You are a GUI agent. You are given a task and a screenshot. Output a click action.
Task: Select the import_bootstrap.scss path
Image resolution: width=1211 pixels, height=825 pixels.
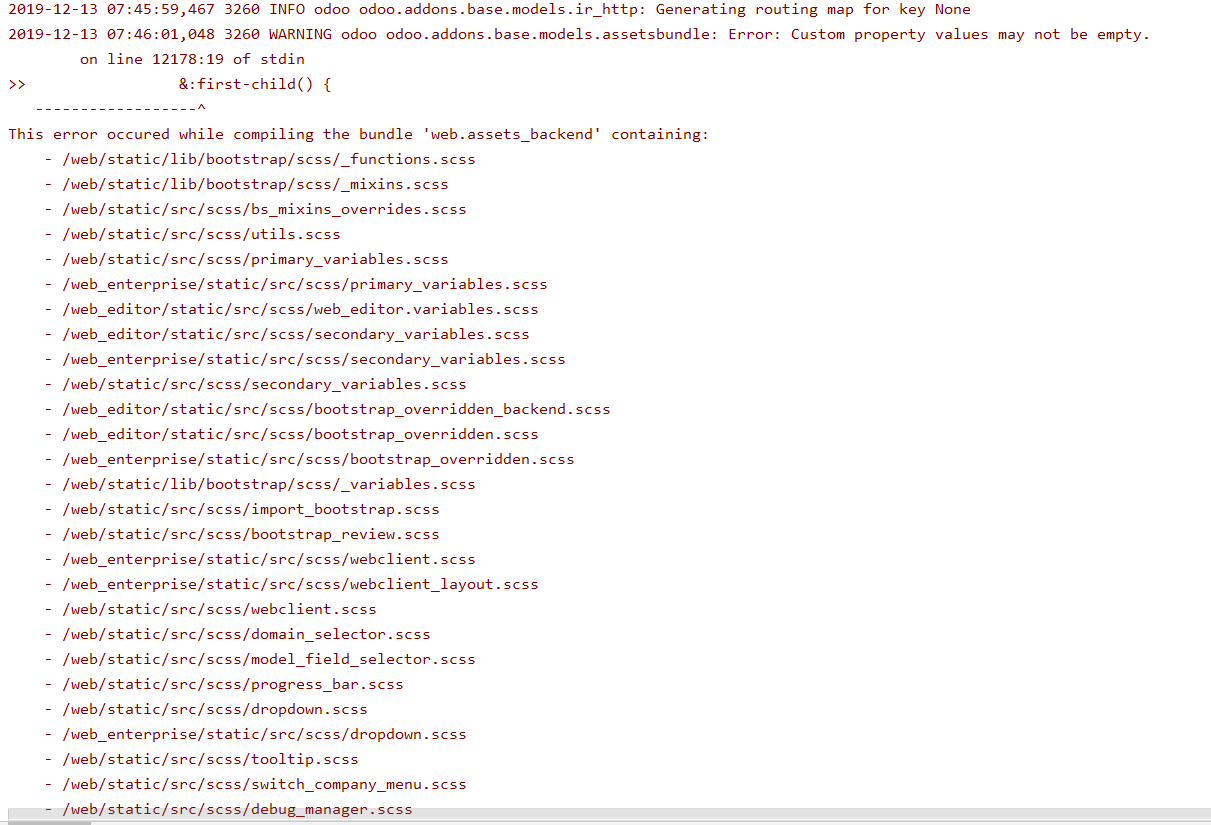(x=251, y=509)
